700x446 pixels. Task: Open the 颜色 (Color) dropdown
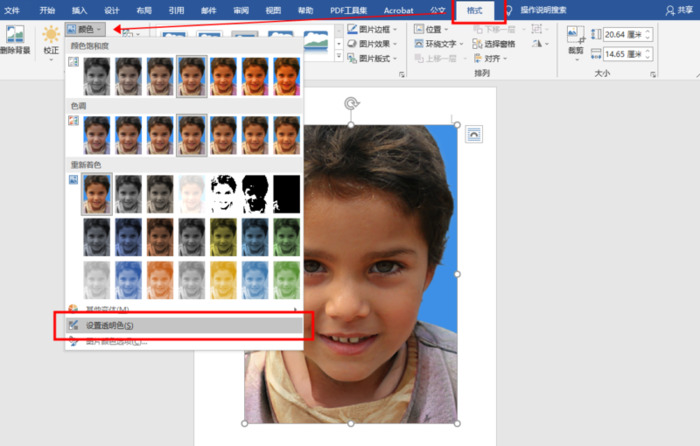[x=85, y=29]
